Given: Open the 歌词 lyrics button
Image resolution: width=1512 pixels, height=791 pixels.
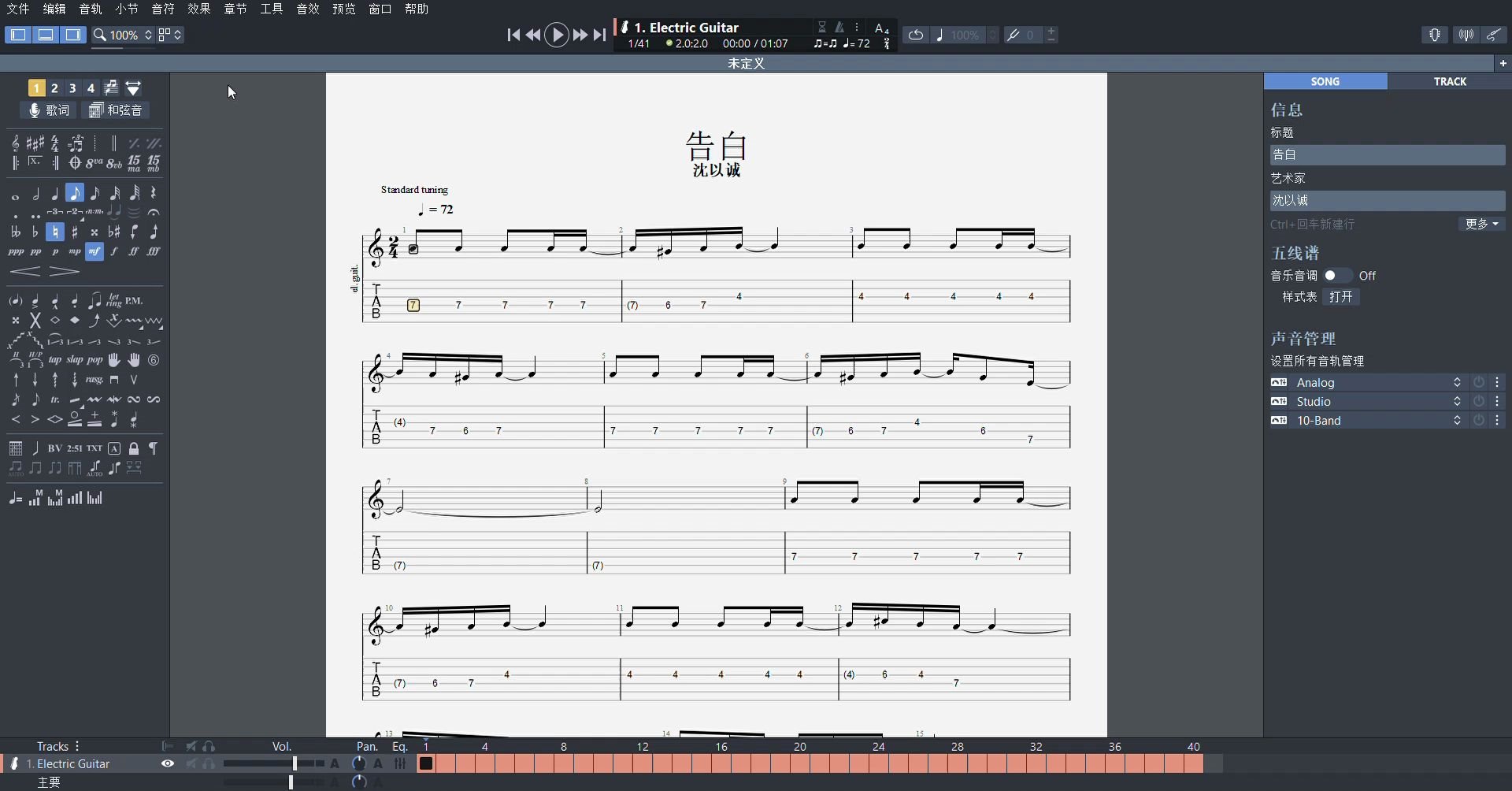Looking at the screenshot, I should [50, 110].
